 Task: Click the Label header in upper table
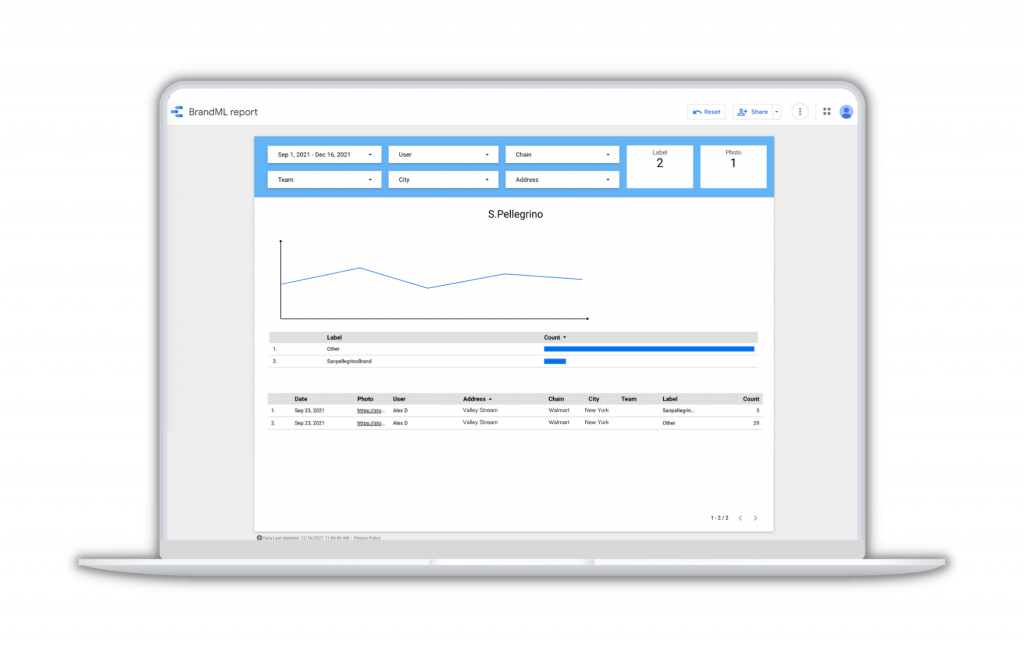tap(334, 337)
